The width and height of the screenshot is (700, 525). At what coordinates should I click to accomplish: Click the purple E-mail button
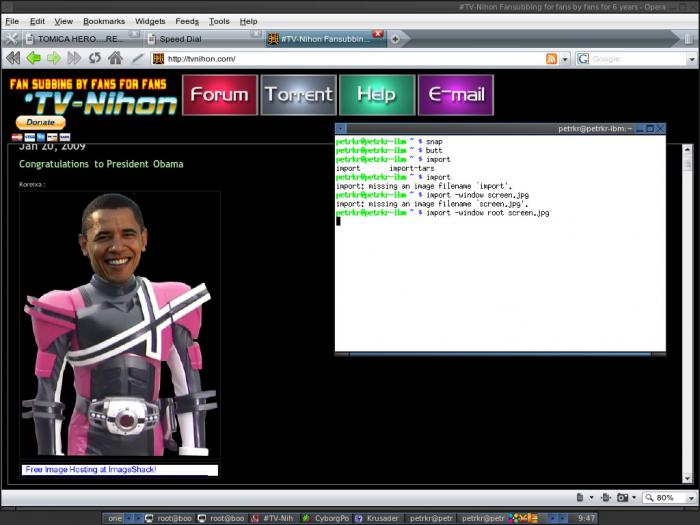pos(456,95)
